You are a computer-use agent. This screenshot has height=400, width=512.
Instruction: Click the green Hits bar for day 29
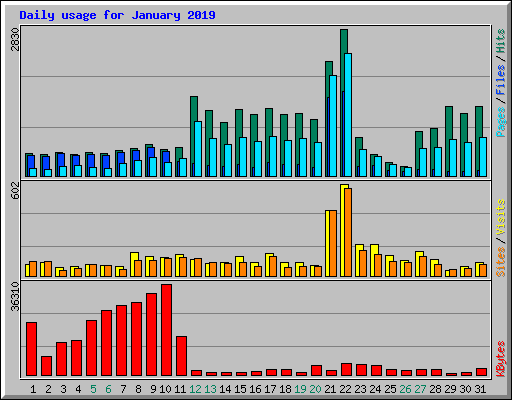click(x=449, y=123)
